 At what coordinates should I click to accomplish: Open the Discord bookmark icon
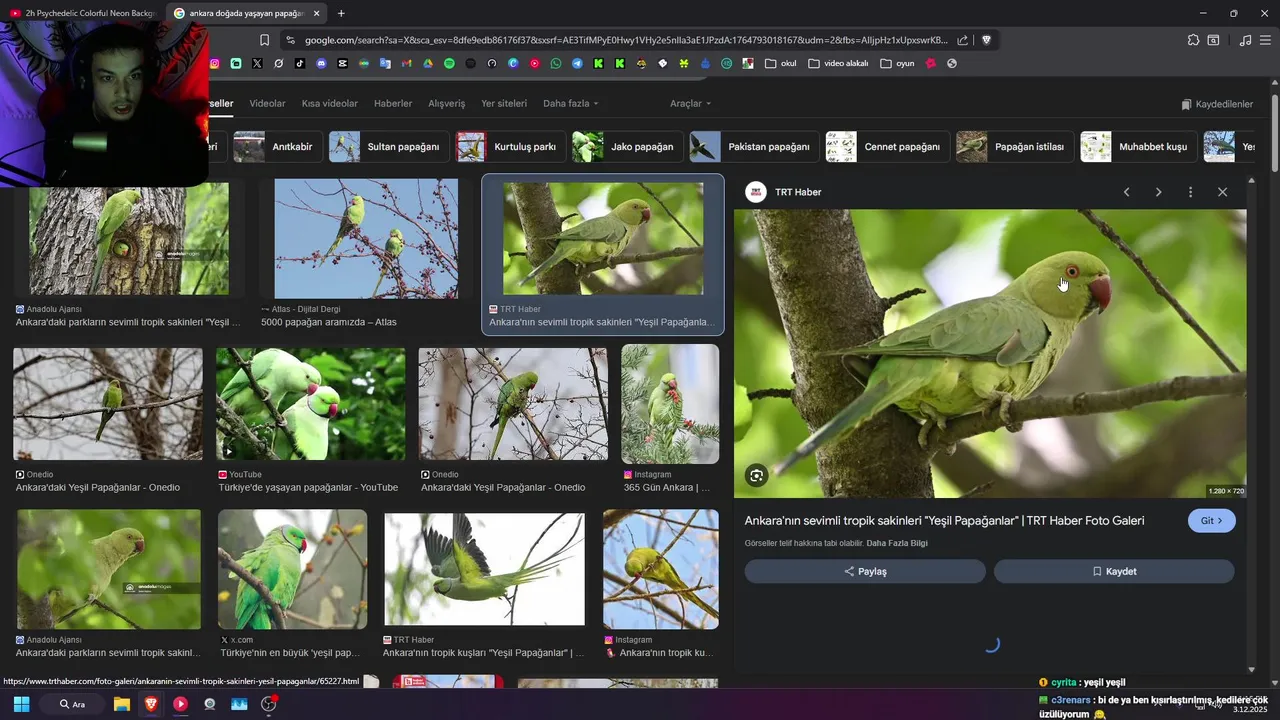[321, 63]
